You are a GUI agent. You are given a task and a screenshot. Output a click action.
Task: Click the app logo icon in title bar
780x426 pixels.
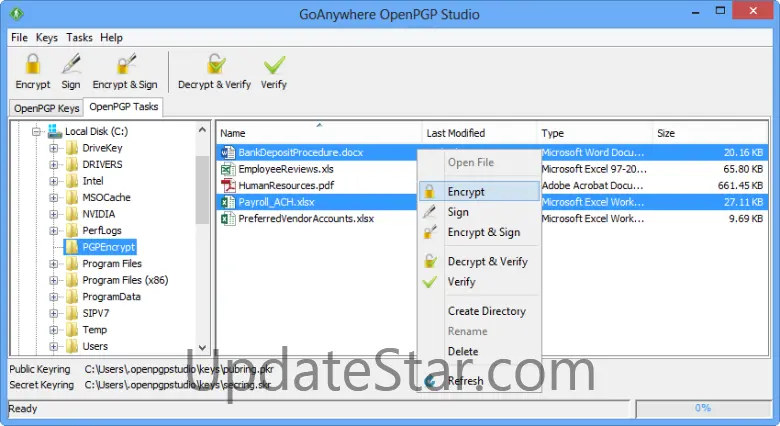pyautogui.click(x=16, y=13)
